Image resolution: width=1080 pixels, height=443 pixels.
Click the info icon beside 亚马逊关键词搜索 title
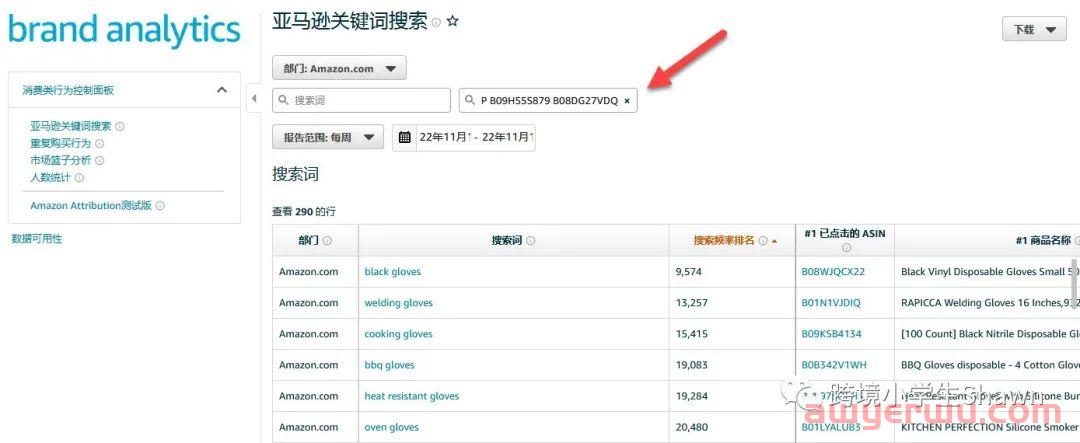pos(436,23)
